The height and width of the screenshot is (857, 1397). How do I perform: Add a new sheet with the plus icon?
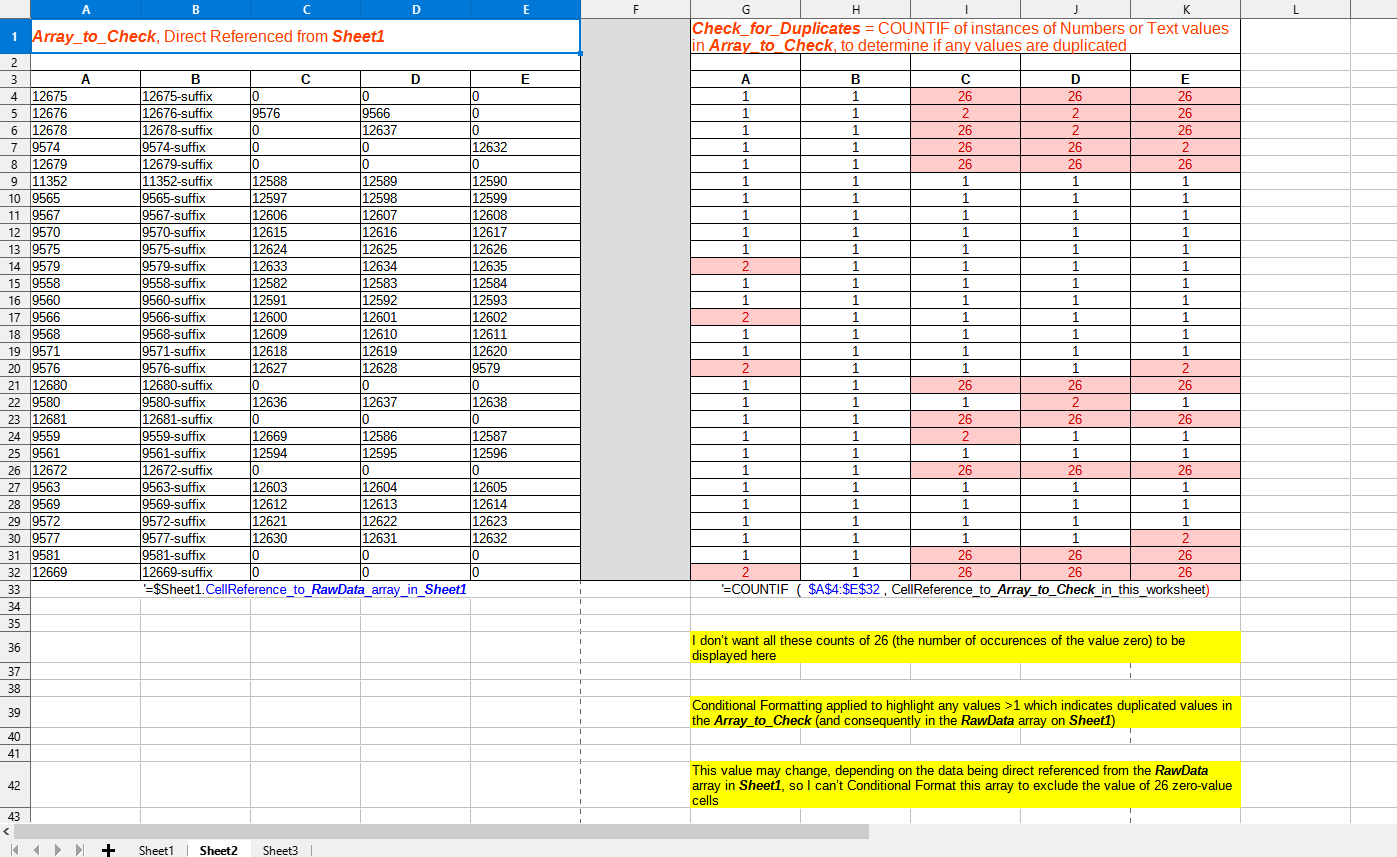108,851
